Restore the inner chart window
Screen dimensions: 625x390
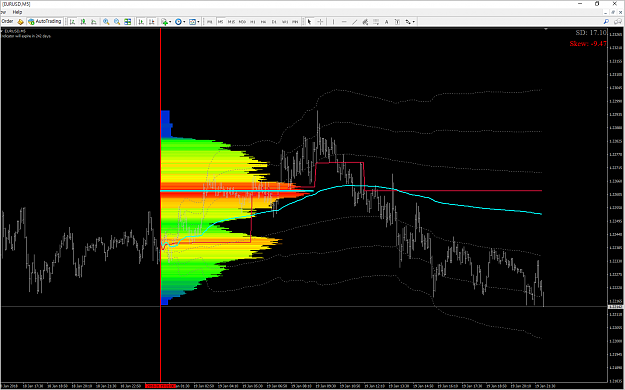pos(613,12)
